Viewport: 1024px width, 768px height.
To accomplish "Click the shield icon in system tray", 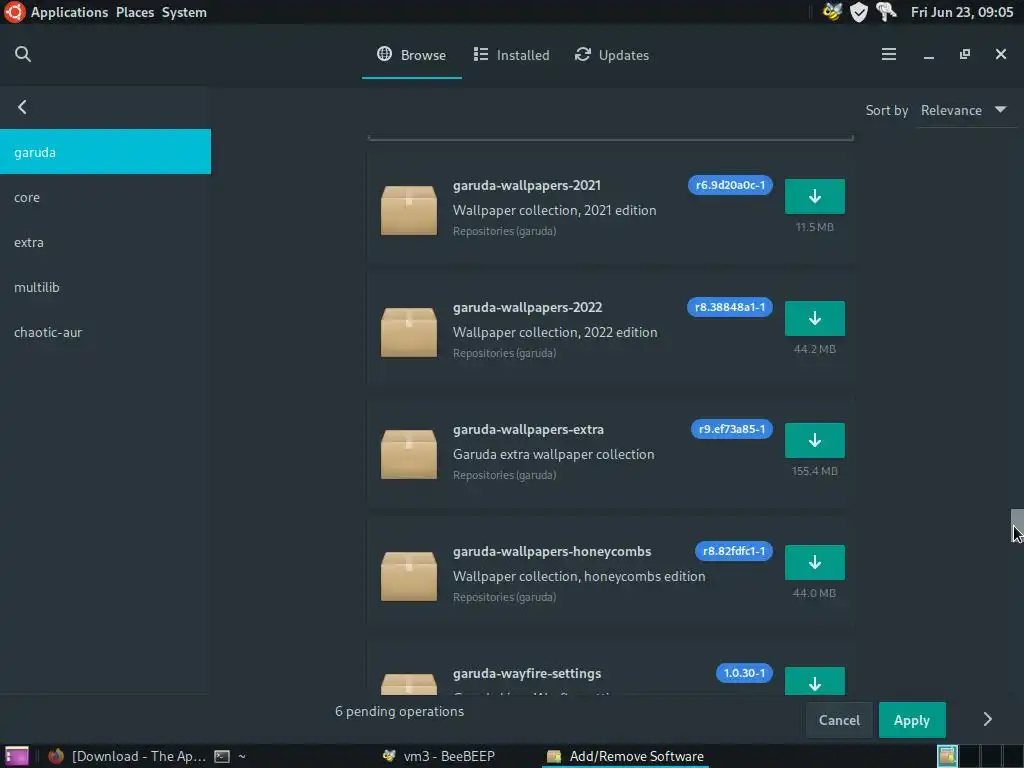I will pos(859,12).
